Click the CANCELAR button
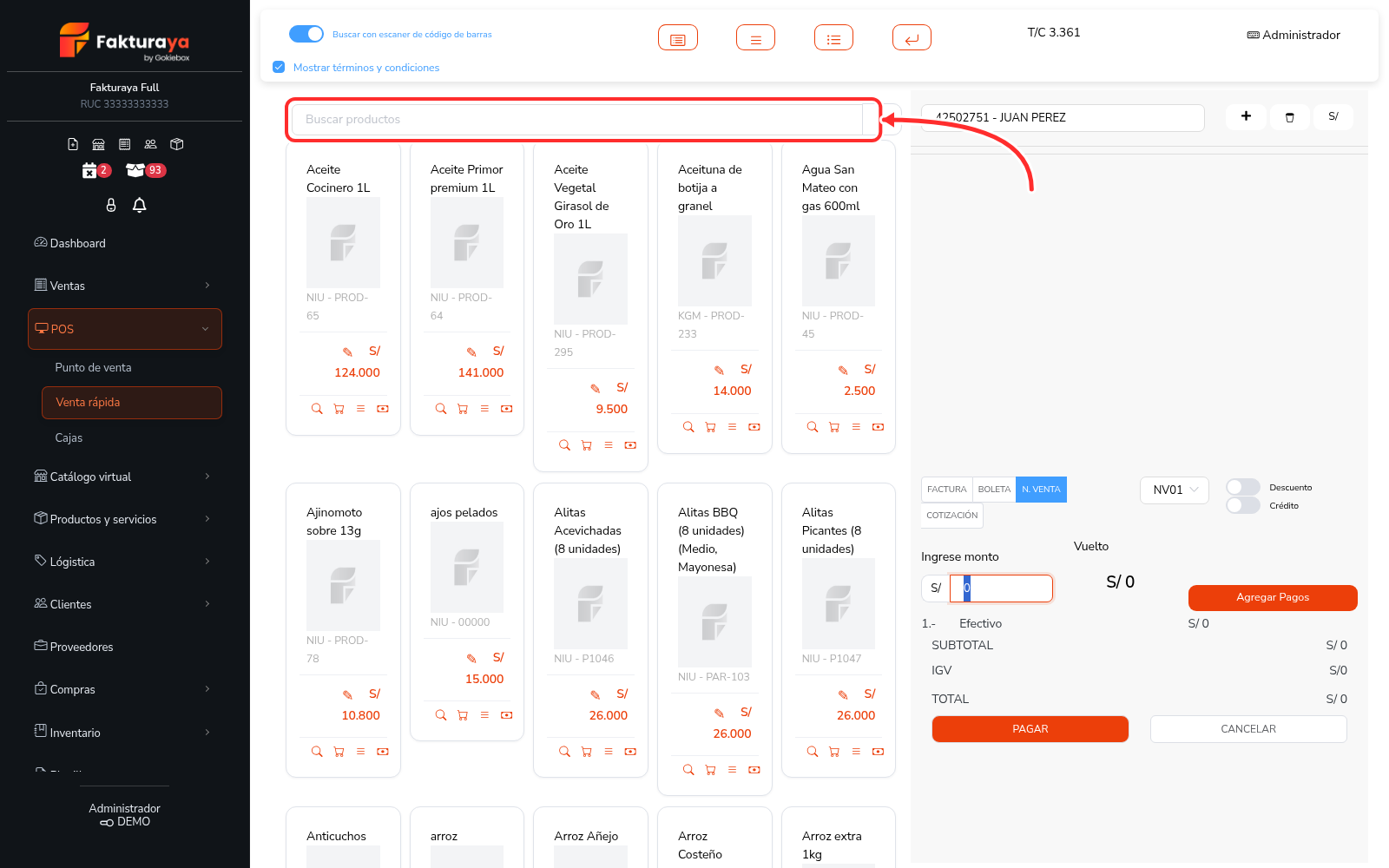 click(x=1248, y=729)
